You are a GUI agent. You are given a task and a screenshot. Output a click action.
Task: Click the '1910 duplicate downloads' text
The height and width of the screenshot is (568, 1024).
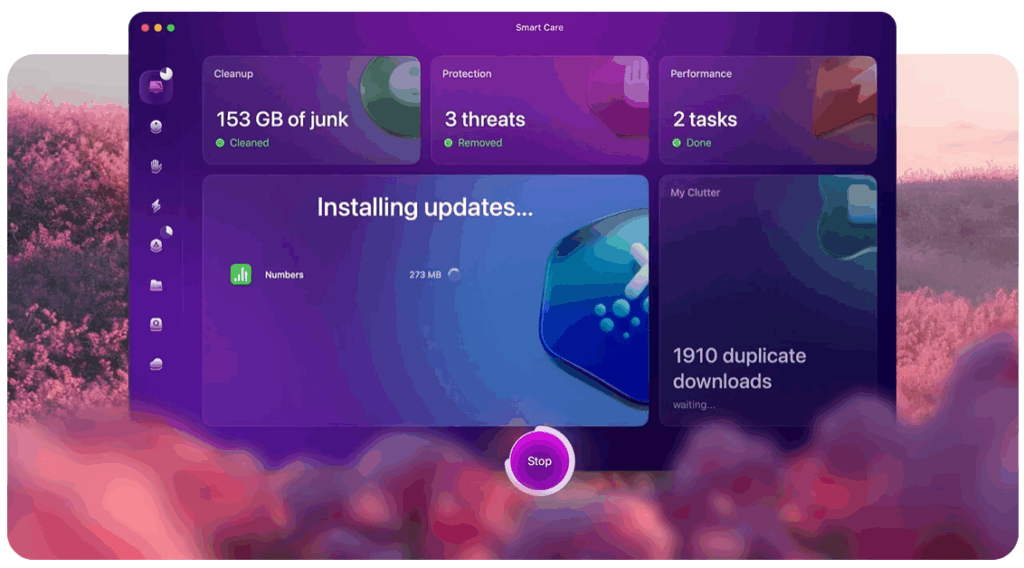coord(739,368)
